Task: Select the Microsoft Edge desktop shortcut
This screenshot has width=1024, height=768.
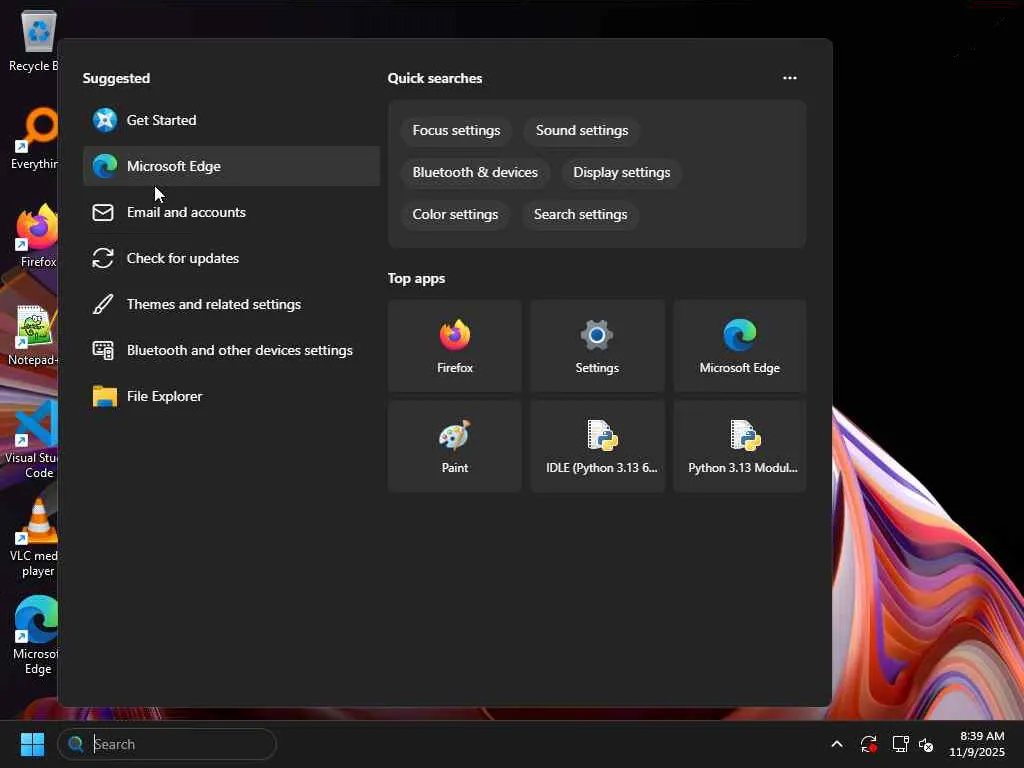Action: tap(36, 636)
